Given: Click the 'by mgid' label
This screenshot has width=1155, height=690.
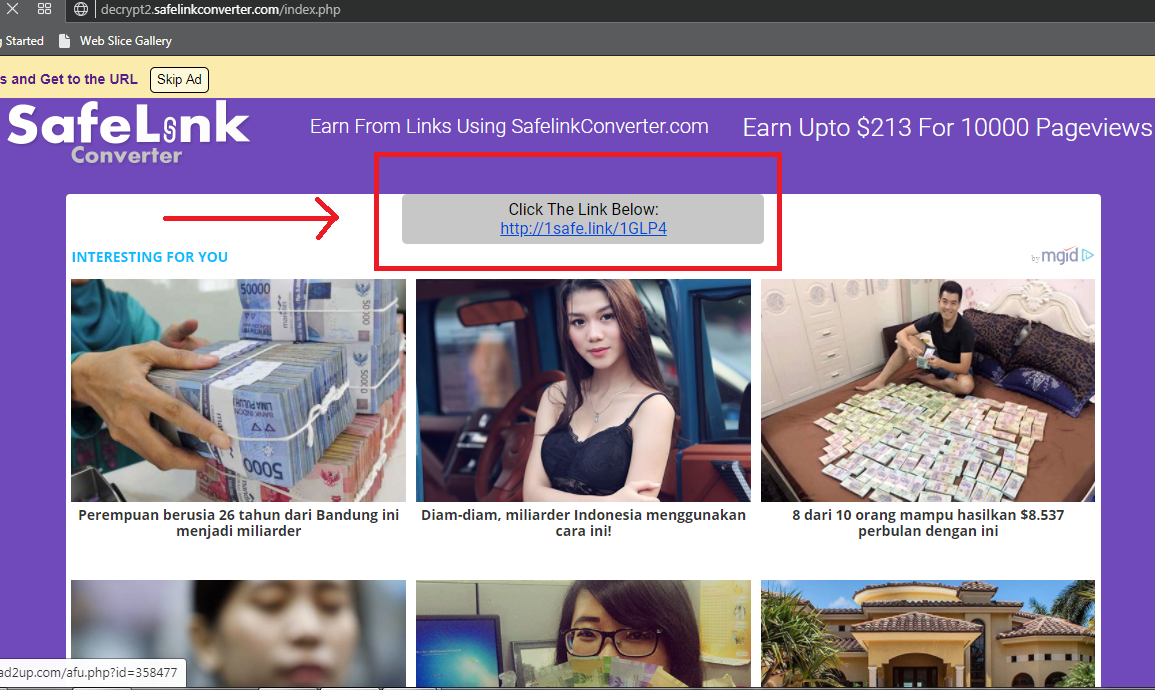Looking at the screenshot, I should coord(1055,256).
